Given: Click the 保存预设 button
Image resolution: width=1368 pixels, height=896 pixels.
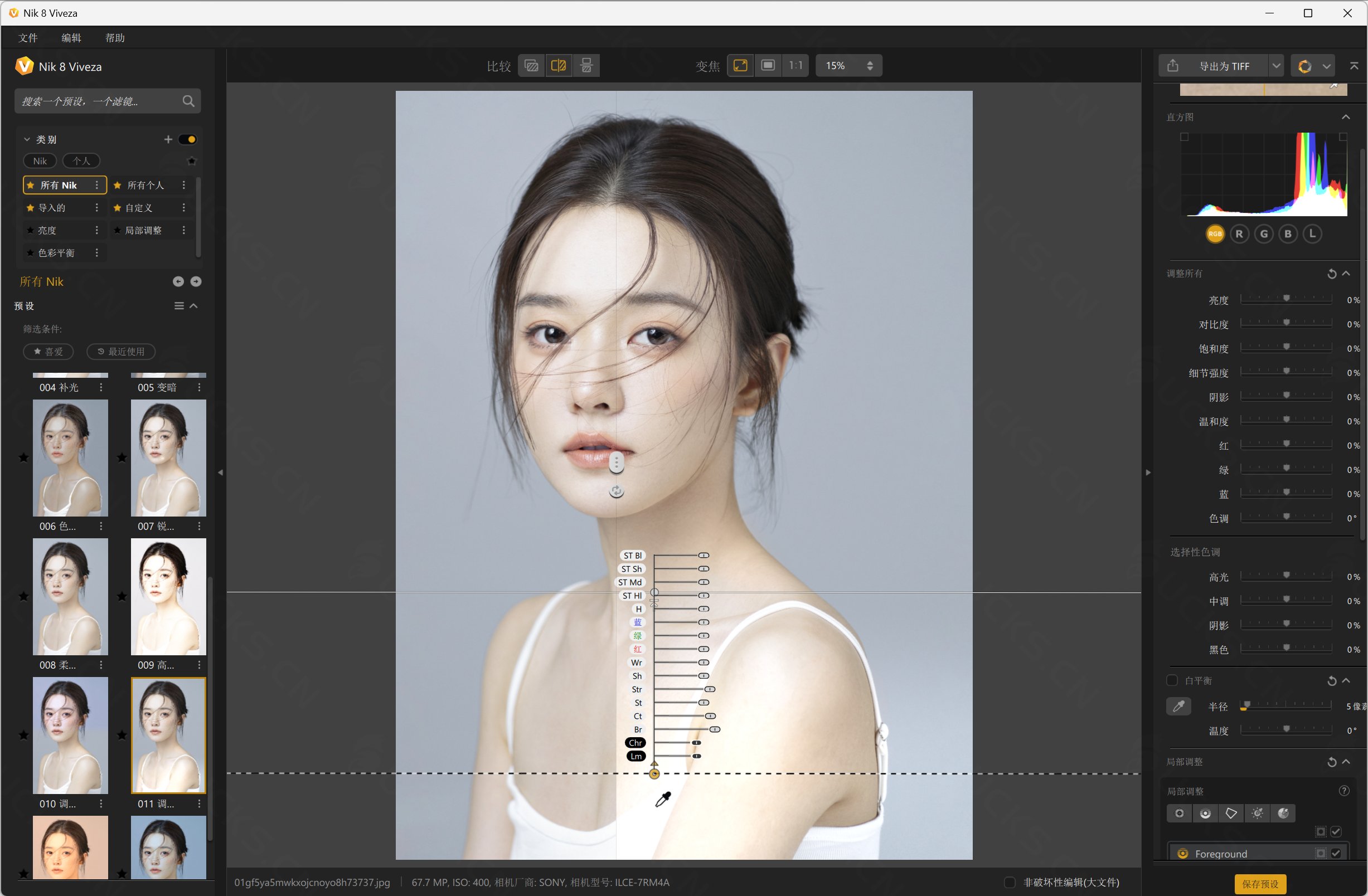Looking at the screenshot, I should (x=1260, y=884).
